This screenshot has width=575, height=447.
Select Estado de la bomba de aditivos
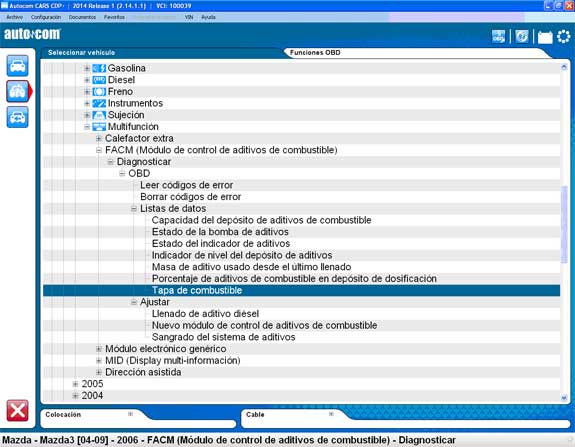220,232
